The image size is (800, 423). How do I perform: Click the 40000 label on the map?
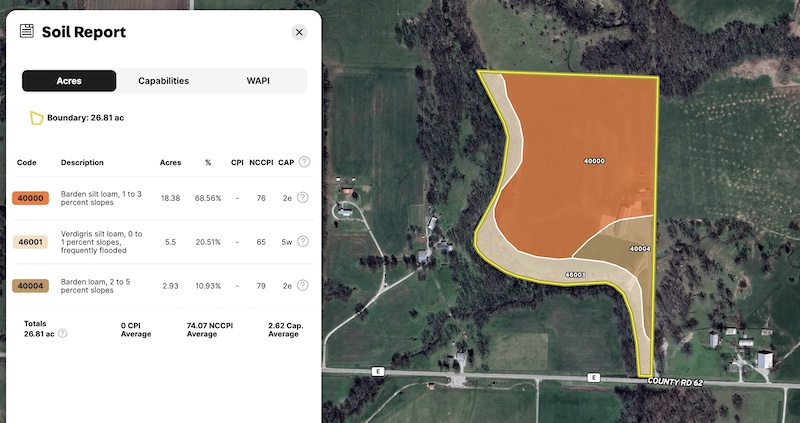[594, 161]
